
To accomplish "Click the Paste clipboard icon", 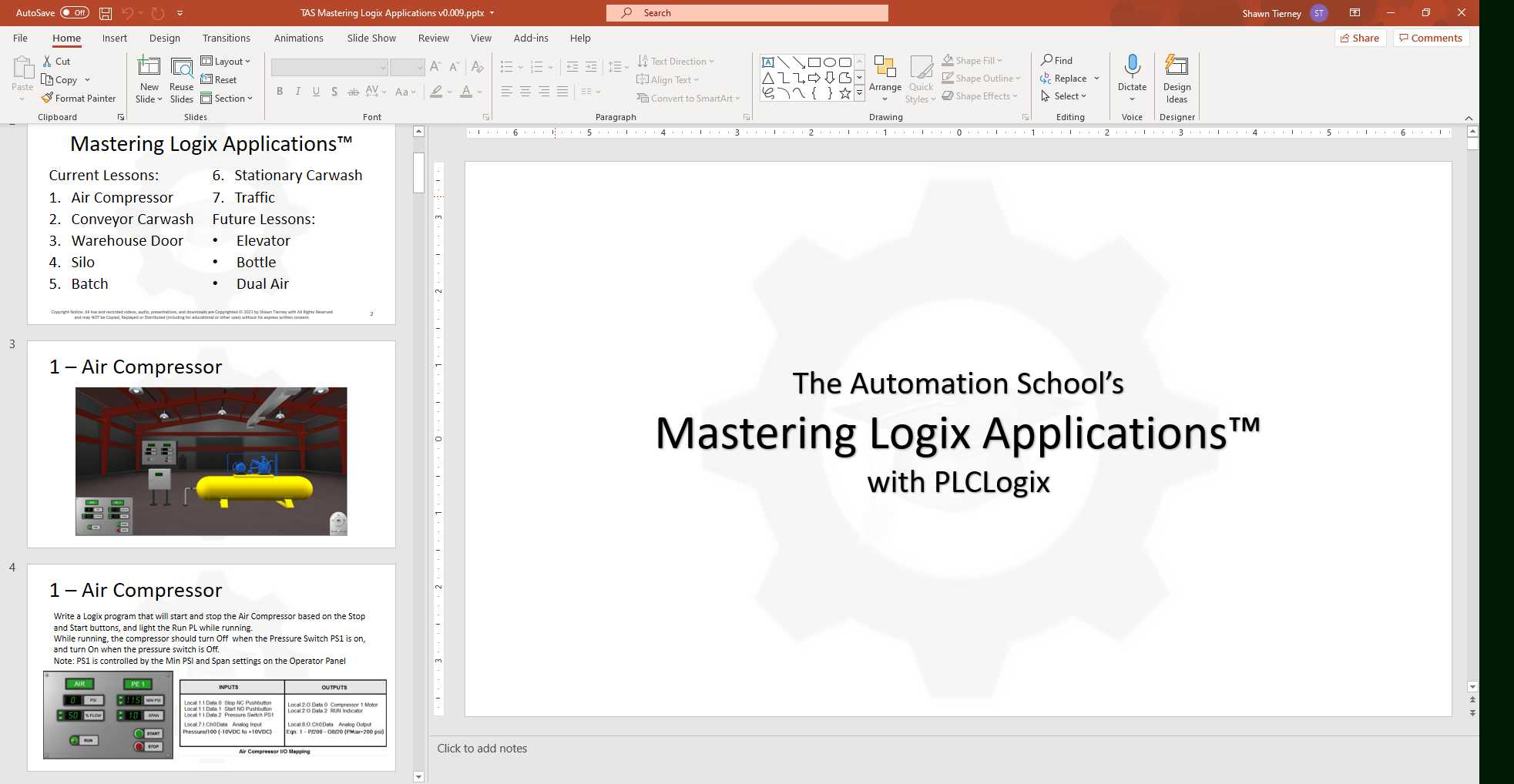I will coord(22,69).
